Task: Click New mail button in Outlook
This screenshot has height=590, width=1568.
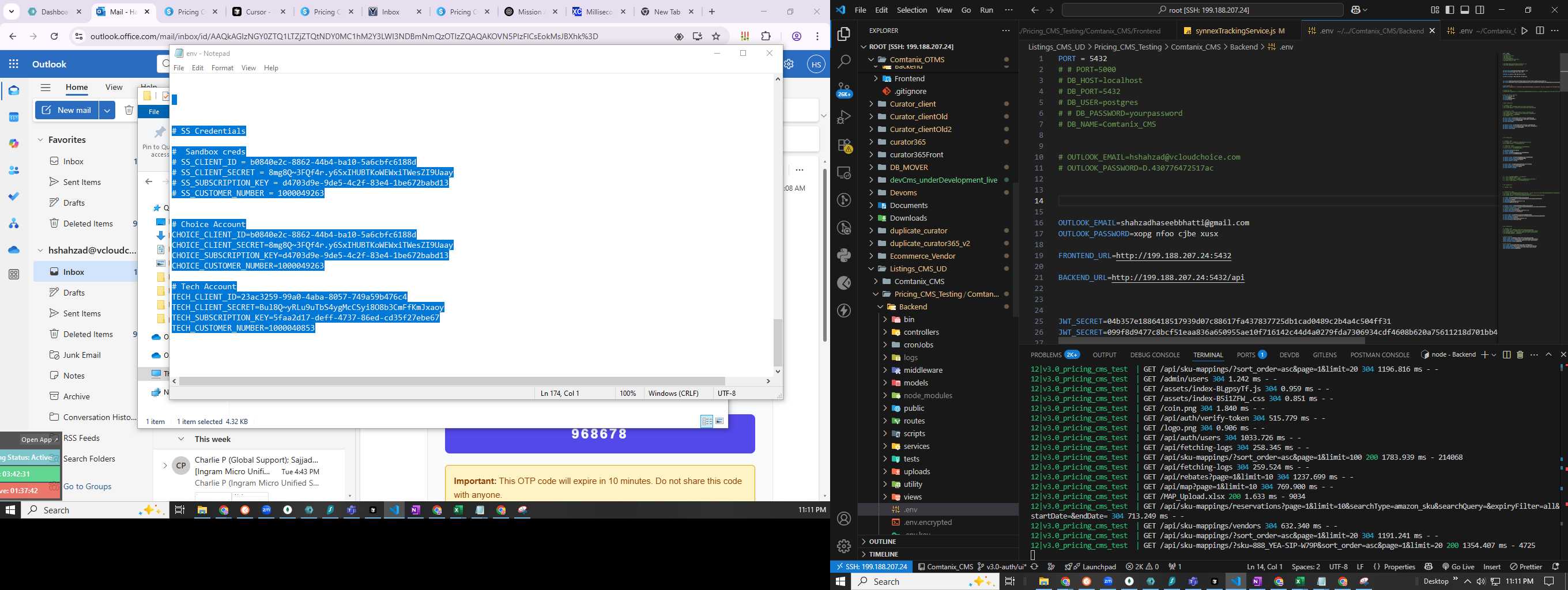Action: click(67, 110)
